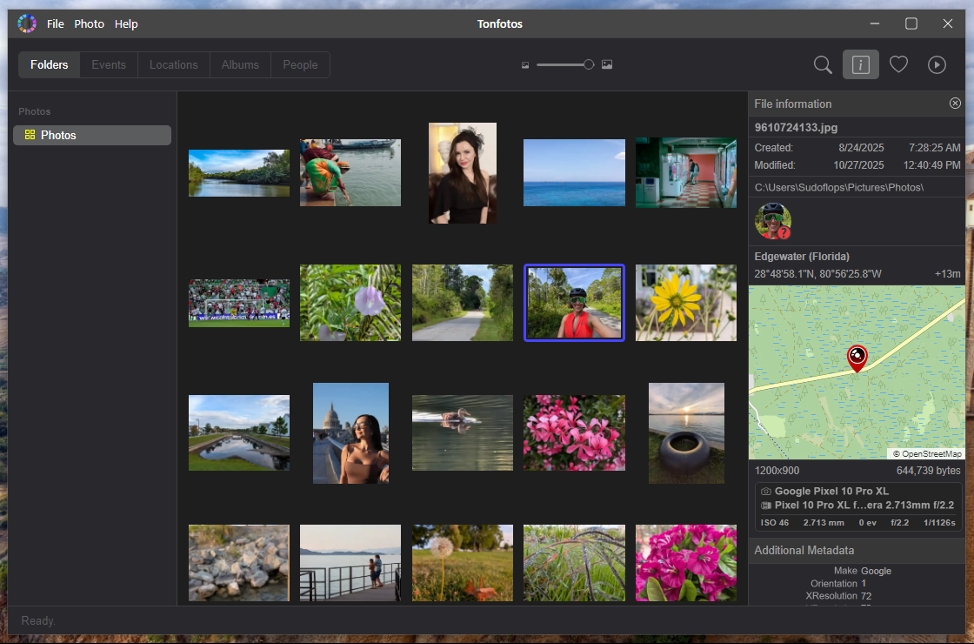This screenshot has height=644, width=974.
Task: Open the File menu
Action: pyautogui.click(x=55, y=24)
